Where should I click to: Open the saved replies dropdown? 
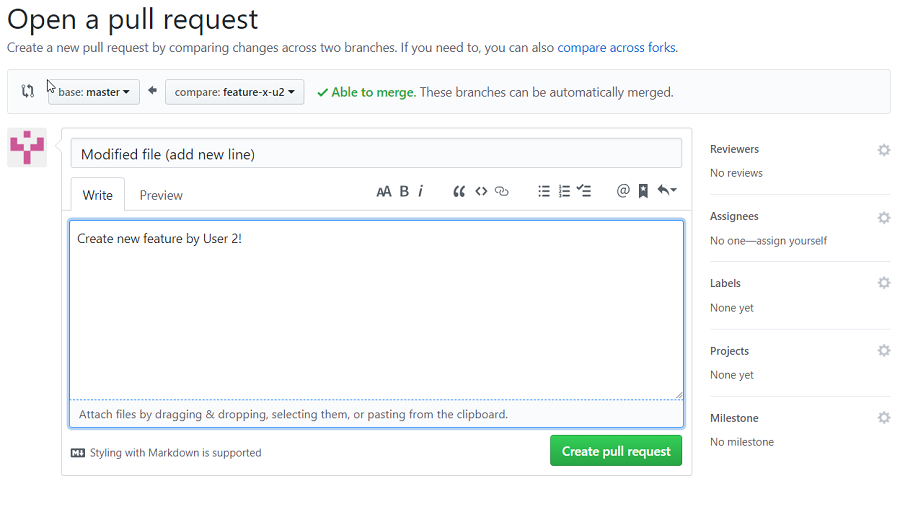point(667,191)
